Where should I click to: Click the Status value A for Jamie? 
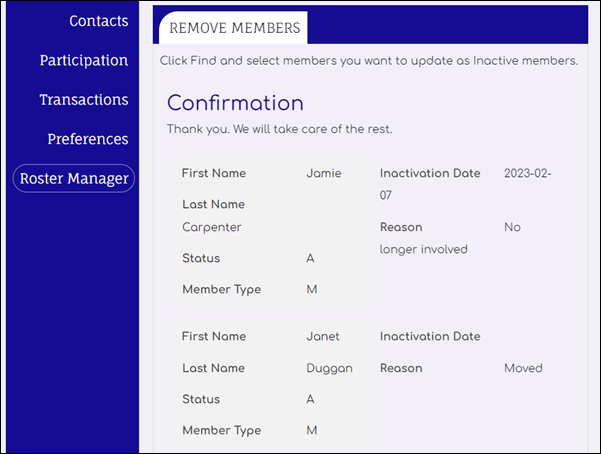311,258
